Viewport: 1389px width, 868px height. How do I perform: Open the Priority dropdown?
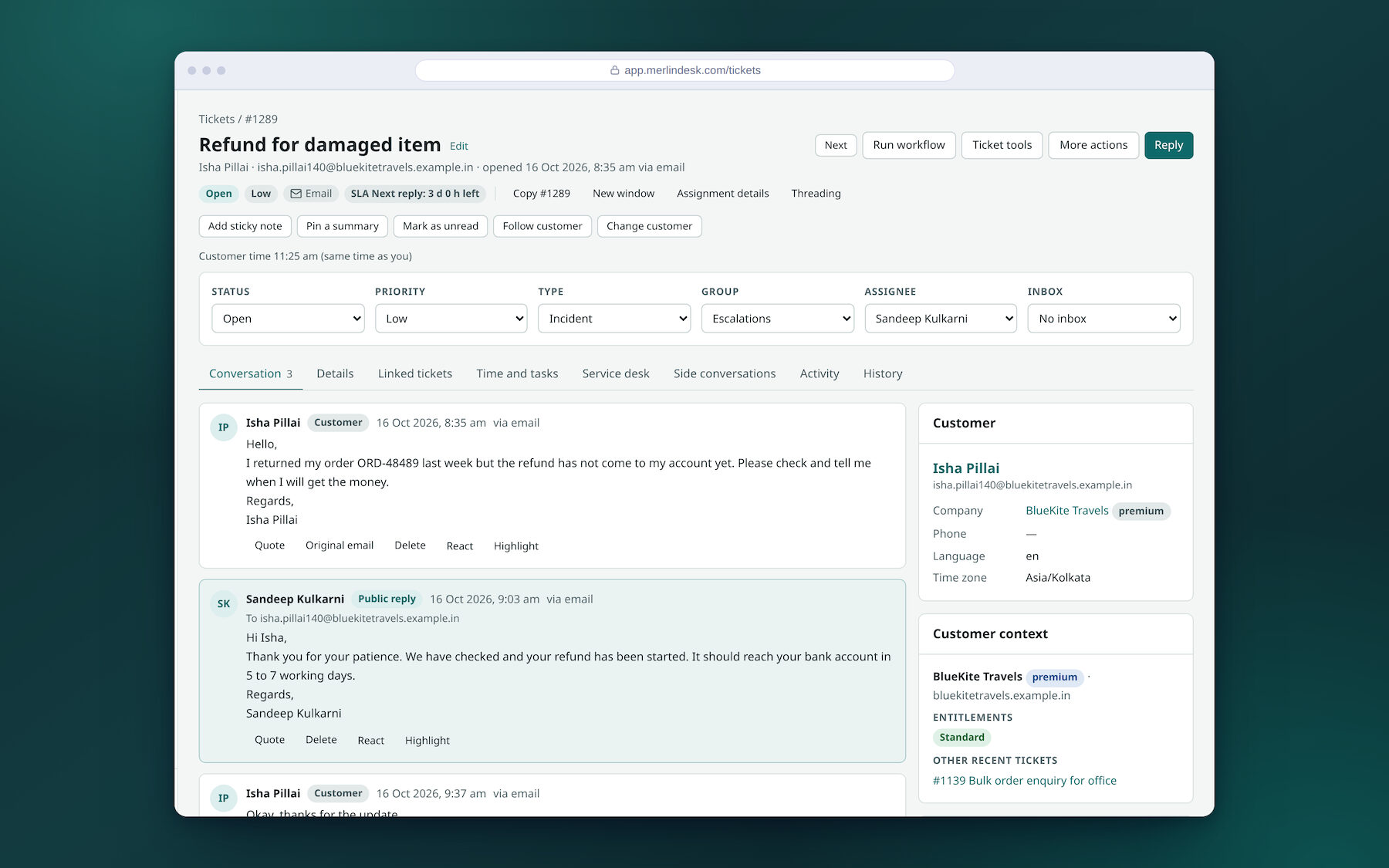tap(451, 319)
